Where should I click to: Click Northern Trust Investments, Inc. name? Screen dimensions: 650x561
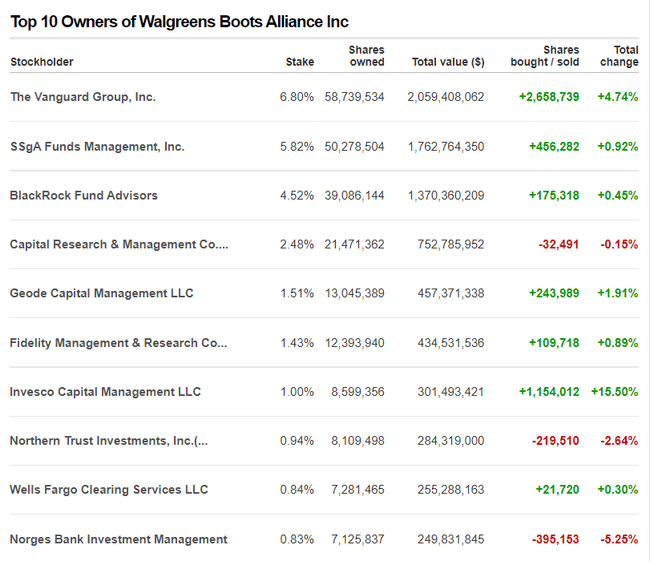[108, 440]
